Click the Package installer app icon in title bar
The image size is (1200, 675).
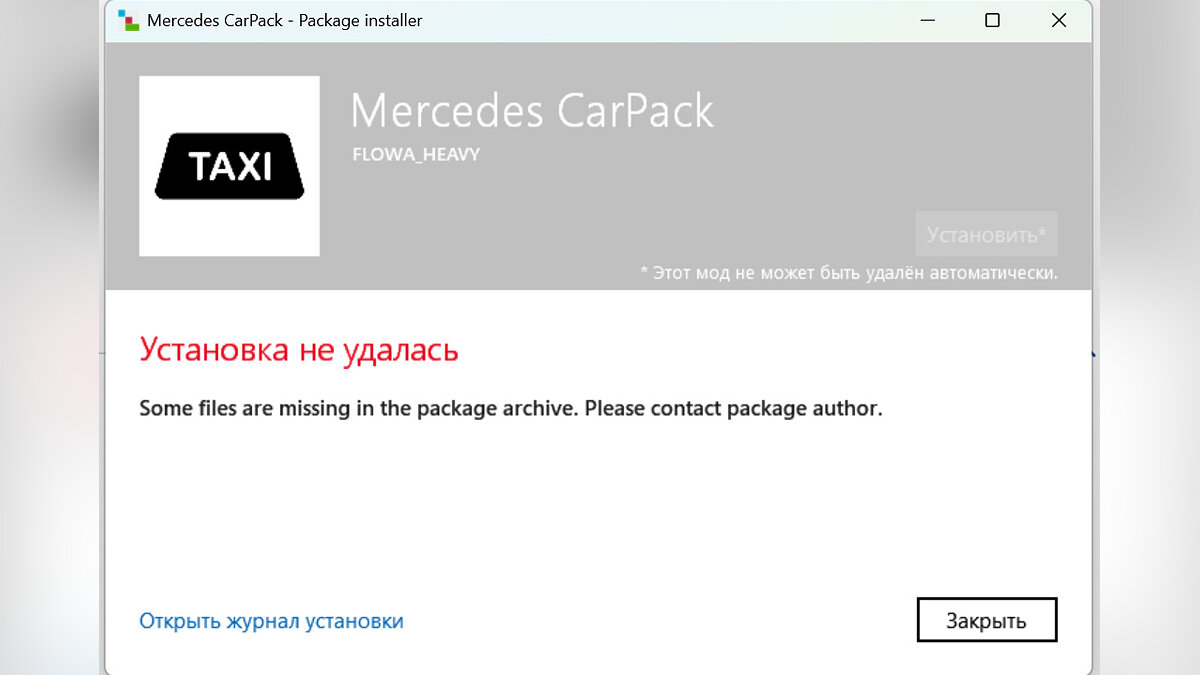coord(127,20)
